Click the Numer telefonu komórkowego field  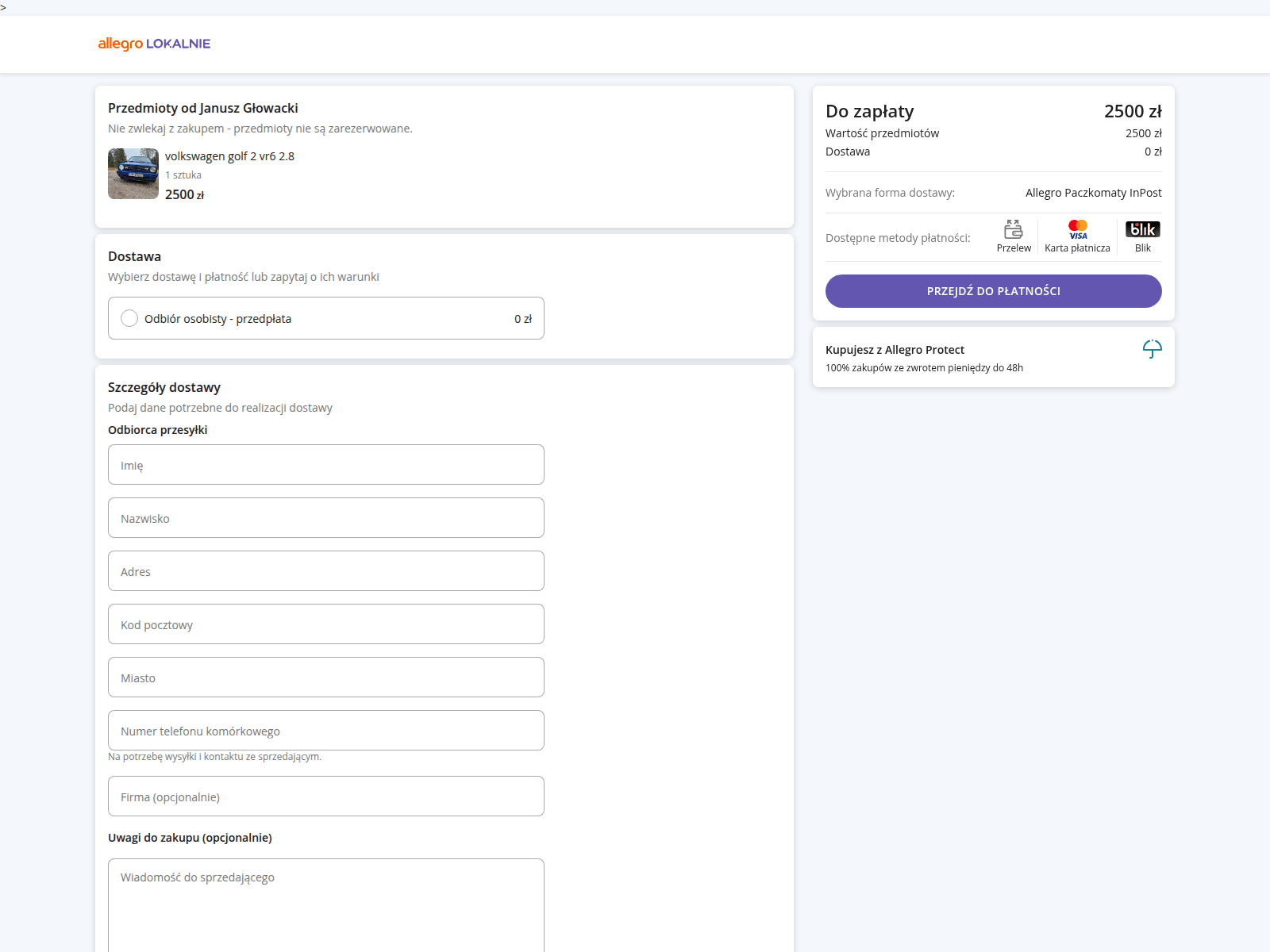click(325, 731)
